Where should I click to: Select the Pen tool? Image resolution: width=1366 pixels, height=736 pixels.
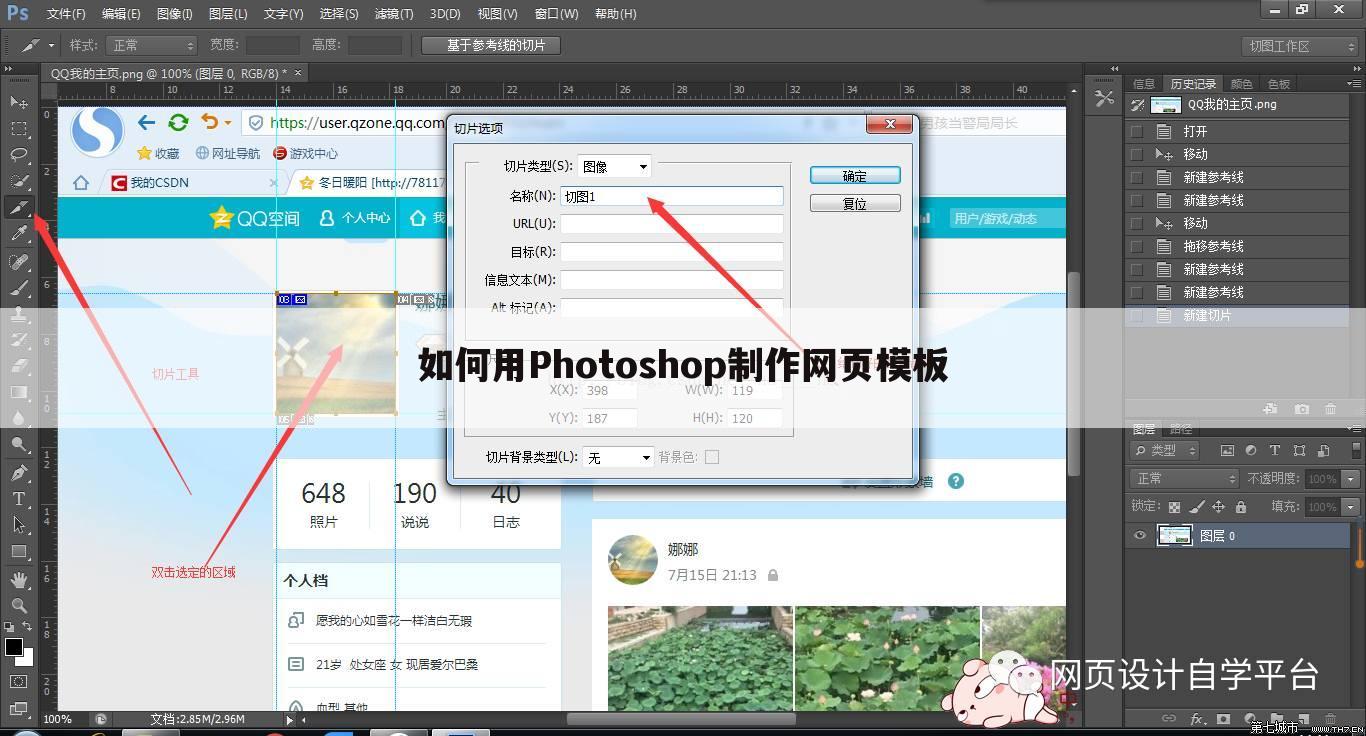tap(19, 472)
